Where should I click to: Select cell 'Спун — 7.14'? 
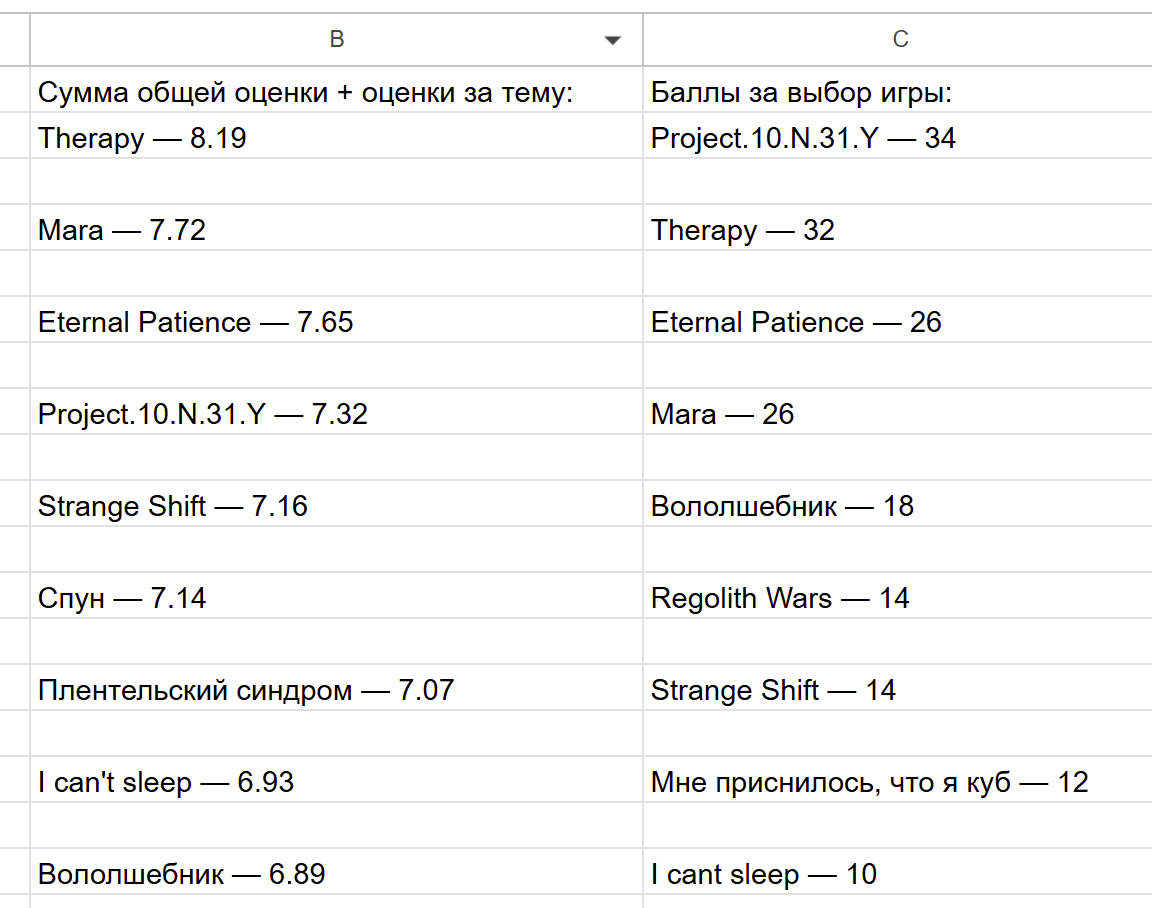[x=336, y=596]
